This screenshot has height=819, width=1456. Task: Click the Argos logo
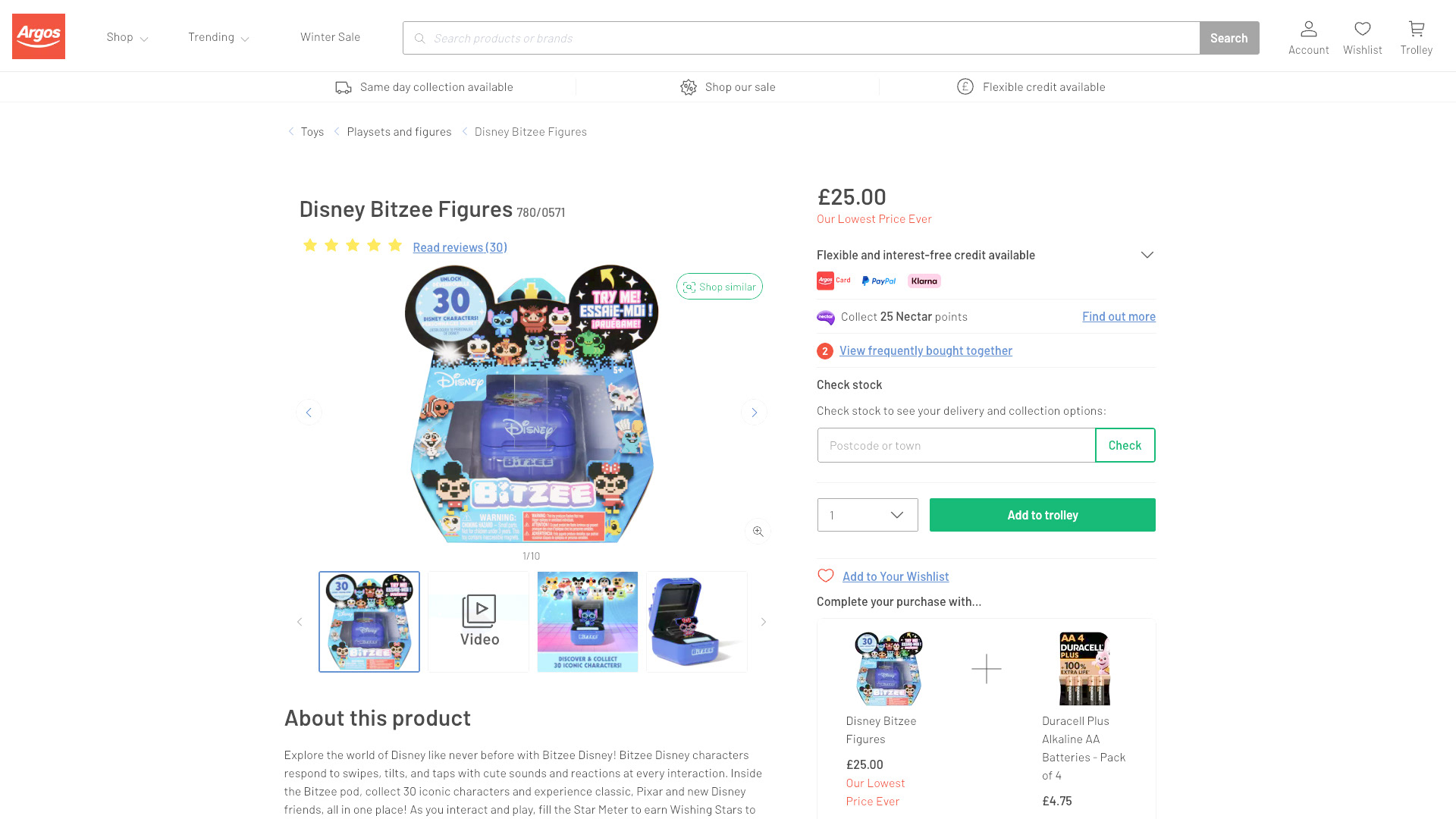[x=39, y=36]
